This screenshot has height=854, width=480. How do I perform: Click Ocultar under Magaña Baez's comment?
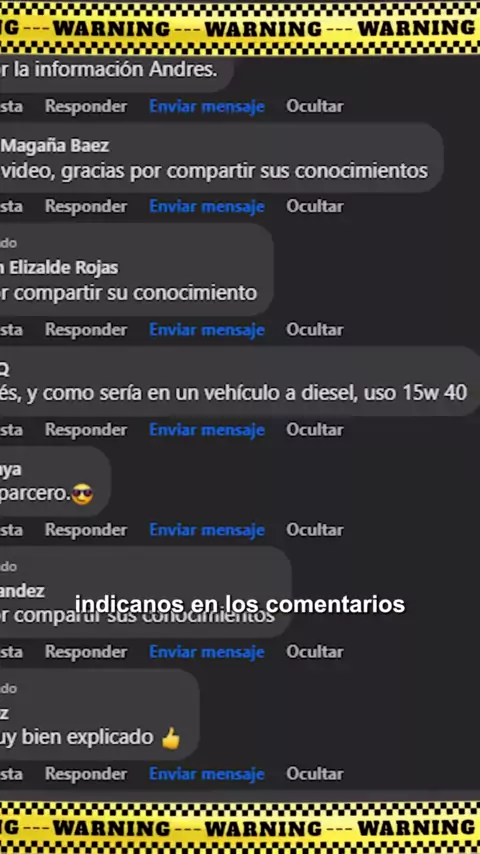tap(314, 206)
